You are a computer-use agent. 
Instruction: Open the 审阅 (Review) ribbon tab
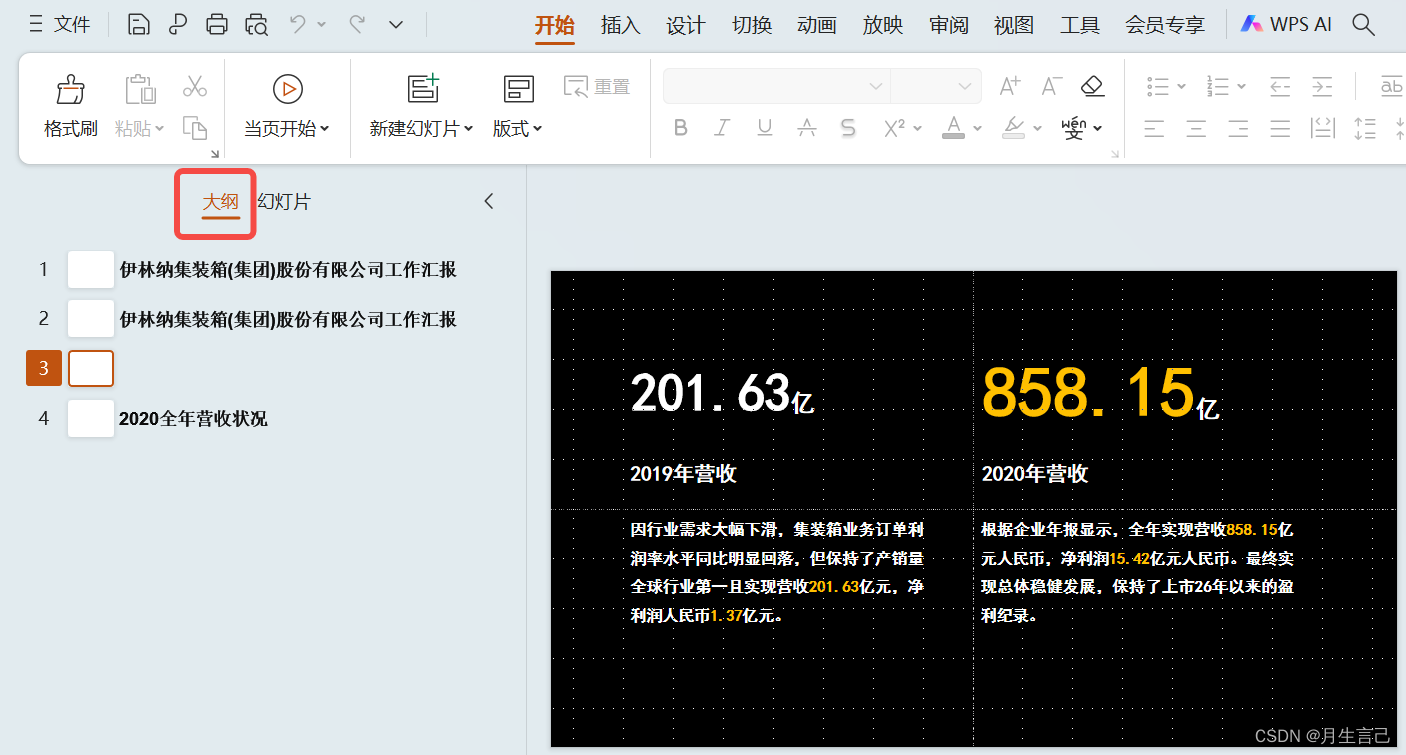click(949, 25)
